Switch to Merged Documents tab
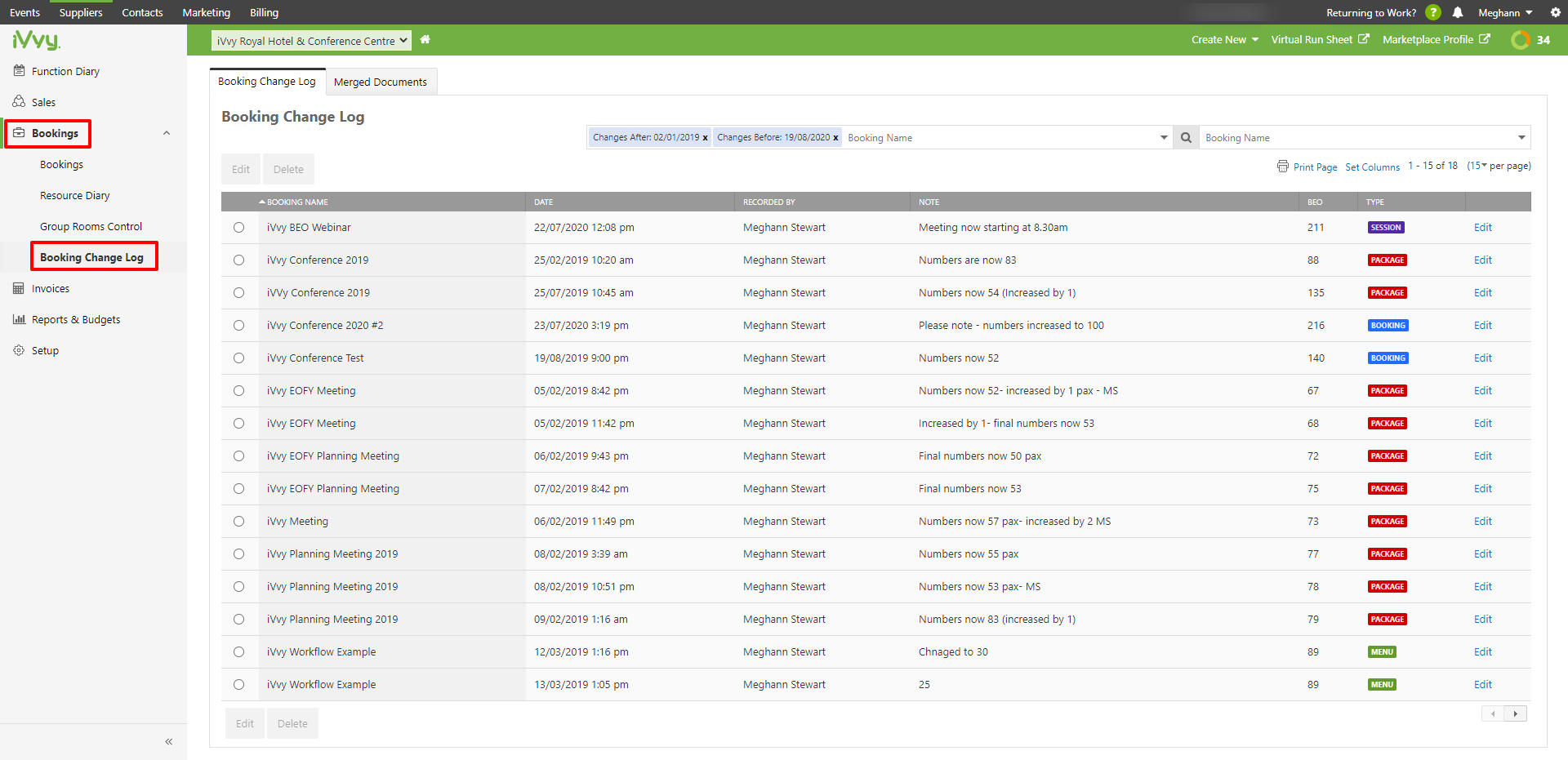Viewport: 1568px width, 760px height. coord(381,82)
